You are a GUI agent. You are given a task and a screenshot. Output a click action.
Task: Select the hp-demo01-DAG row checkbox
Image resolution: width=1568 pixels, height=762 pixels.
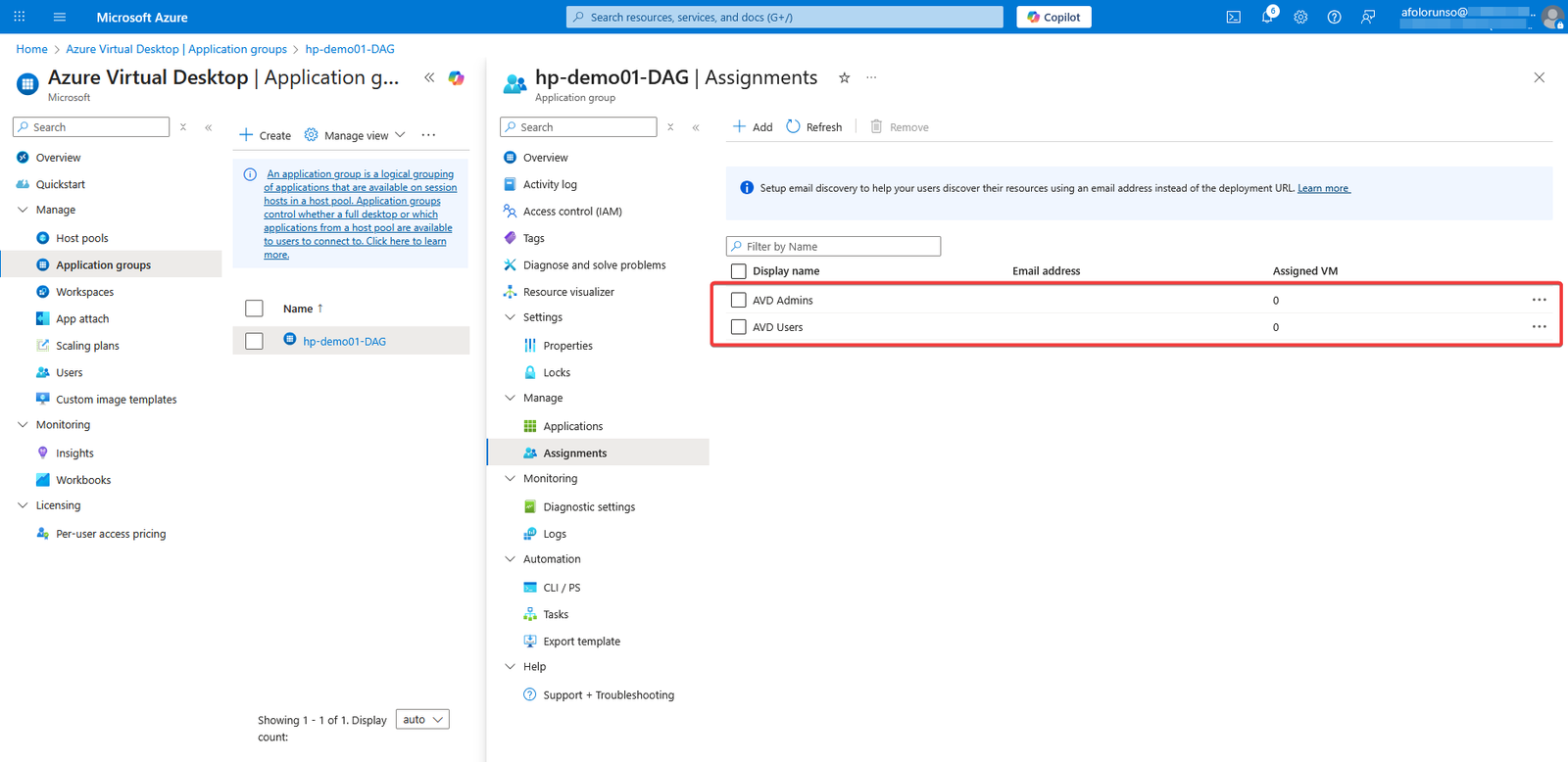[254, 341]
